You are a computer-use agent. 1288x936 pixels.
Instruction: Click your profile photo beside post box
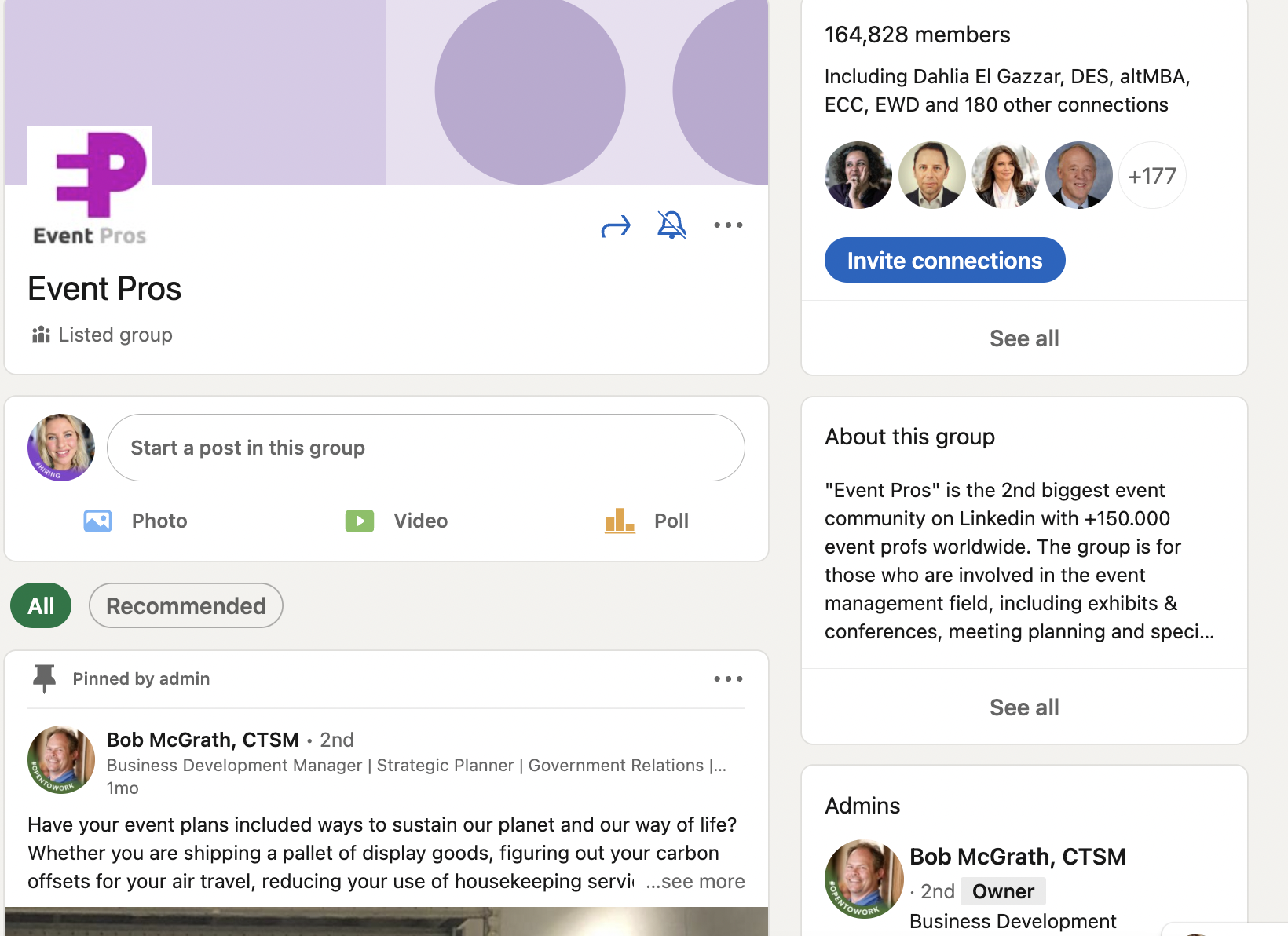pyautogui.click(x=61, y=448)
